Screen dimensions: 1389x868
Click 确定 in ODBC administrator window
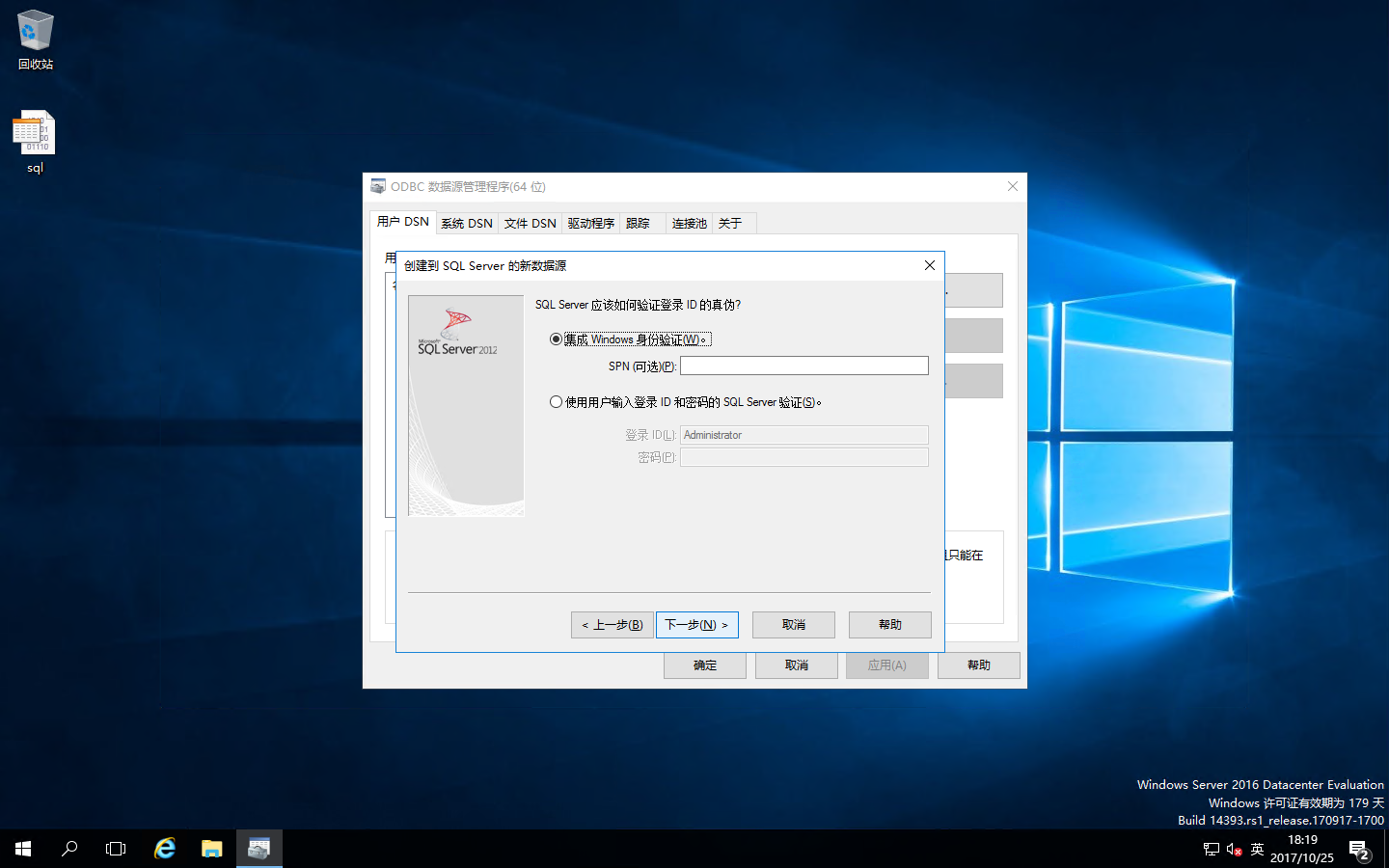coord(705,665)
